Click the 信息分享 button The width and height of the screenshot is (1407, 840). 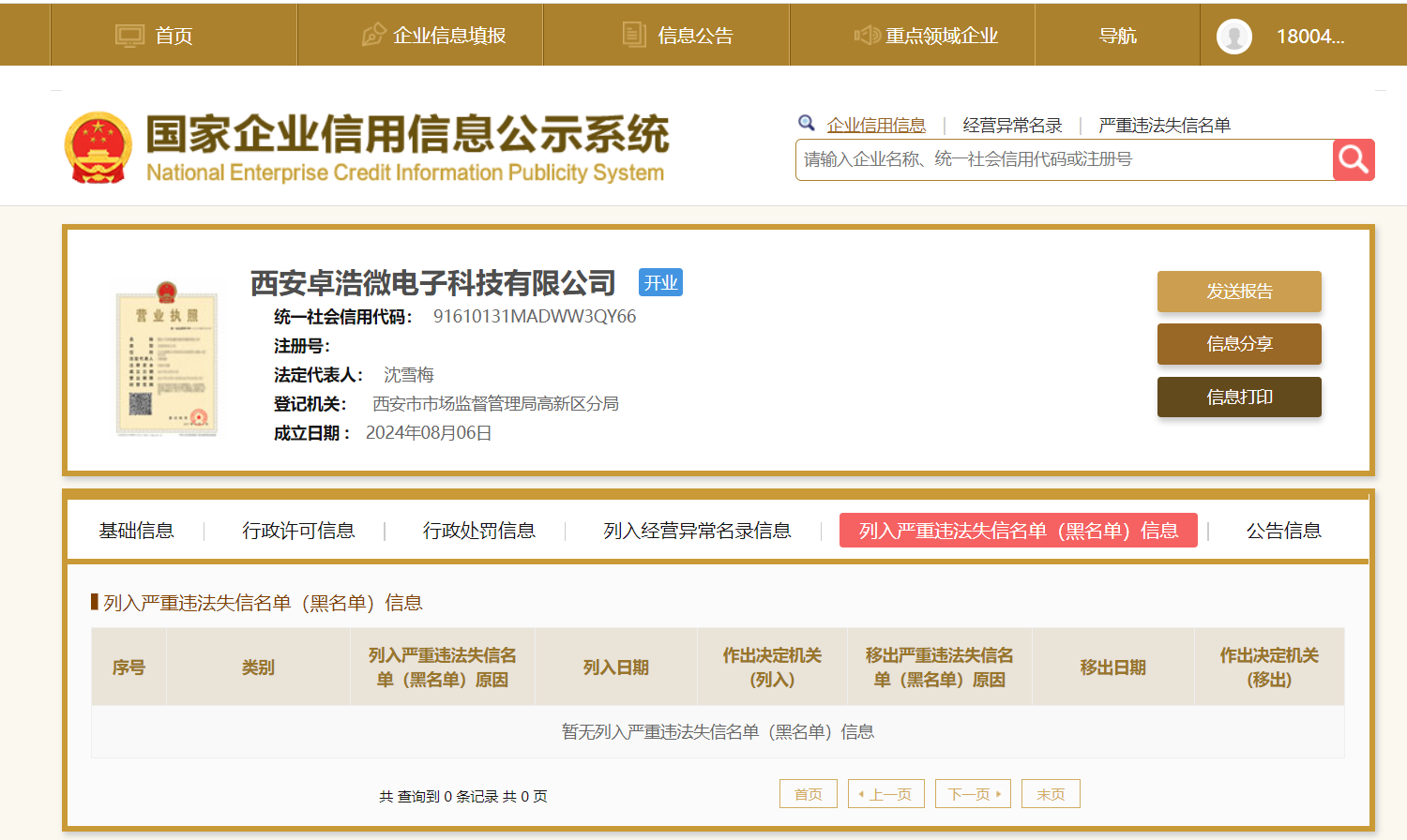pyautogui.click(x=1239, y=344)
